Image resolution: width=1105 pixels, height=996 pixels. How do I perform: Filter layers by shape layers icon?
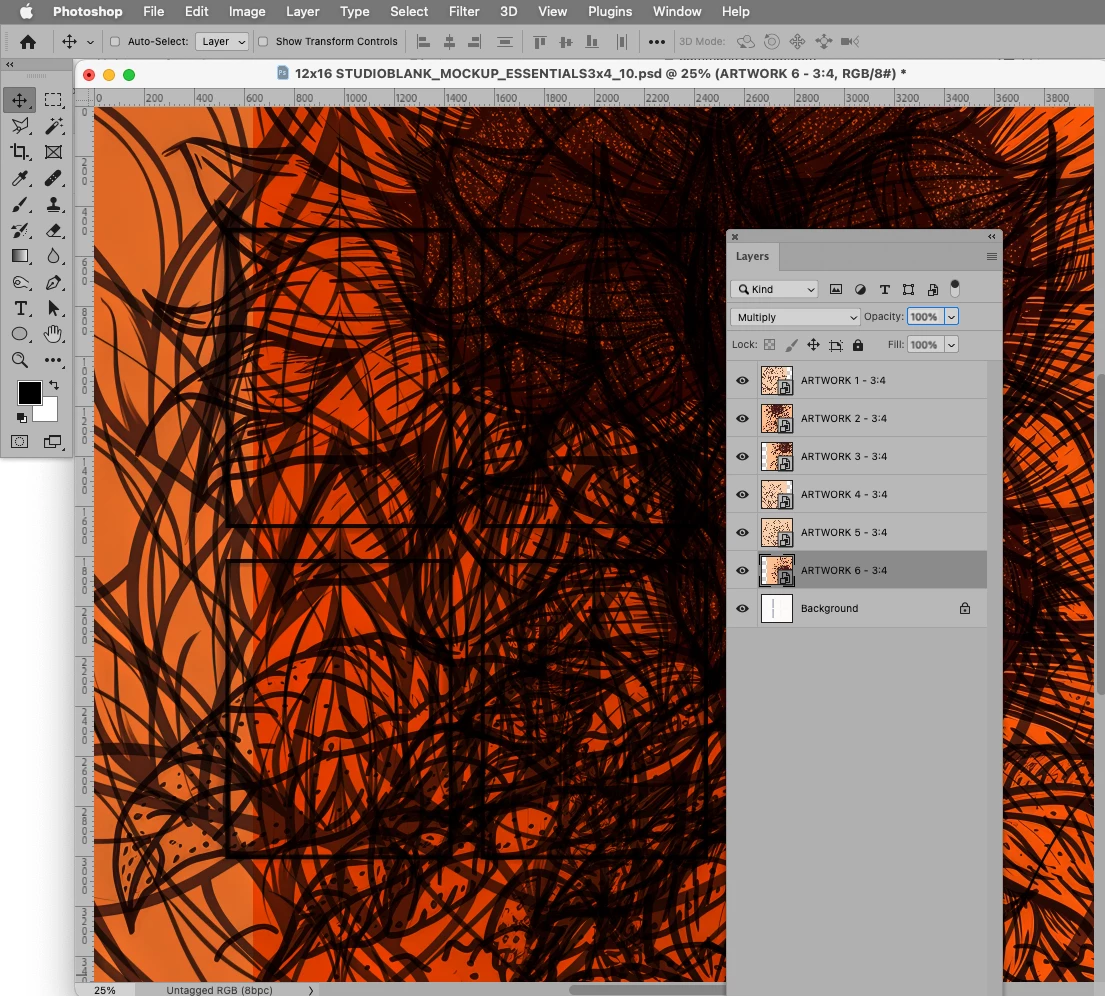908,289
